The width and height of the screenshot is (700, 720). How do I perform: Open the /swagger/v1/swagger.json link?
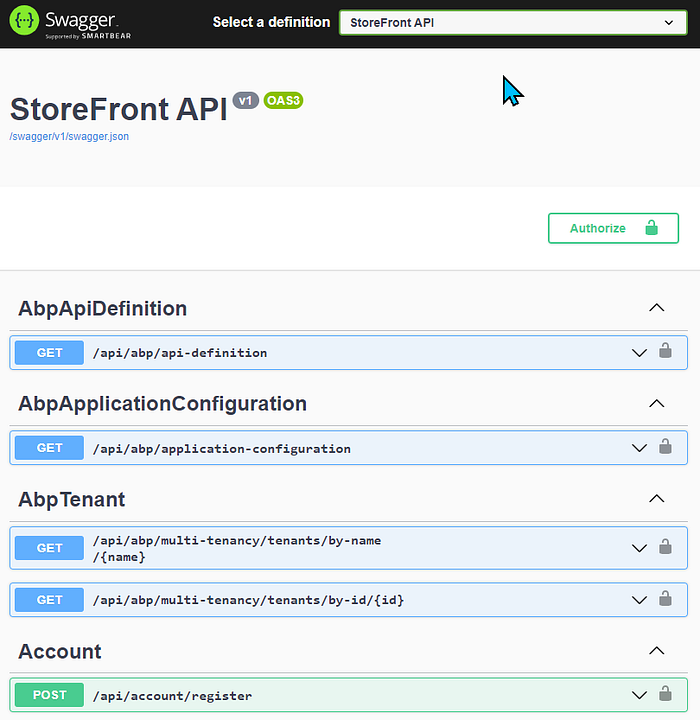point(69,136)
